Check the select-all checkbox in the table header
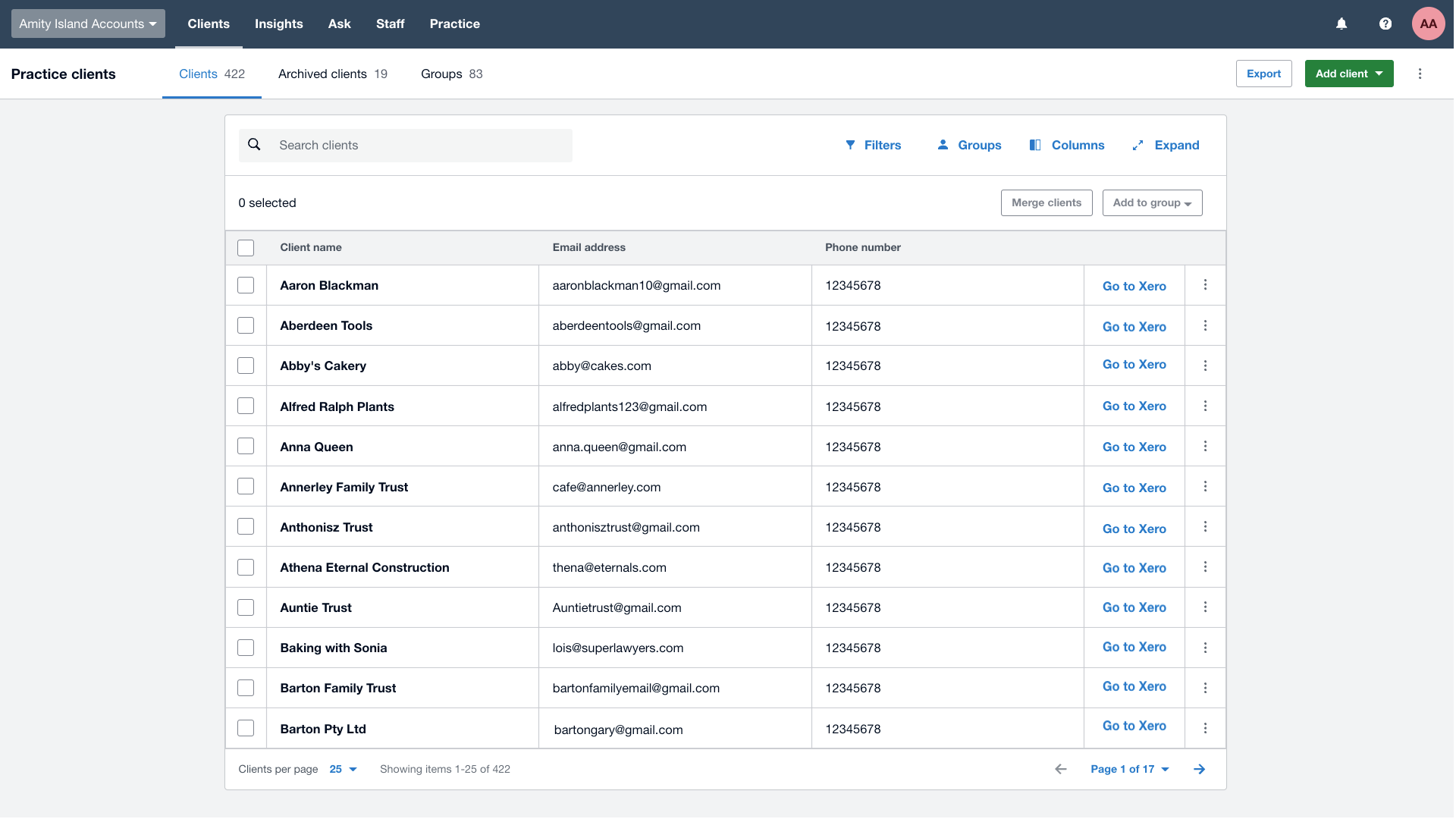1456x819 pixels. point(246,247)
